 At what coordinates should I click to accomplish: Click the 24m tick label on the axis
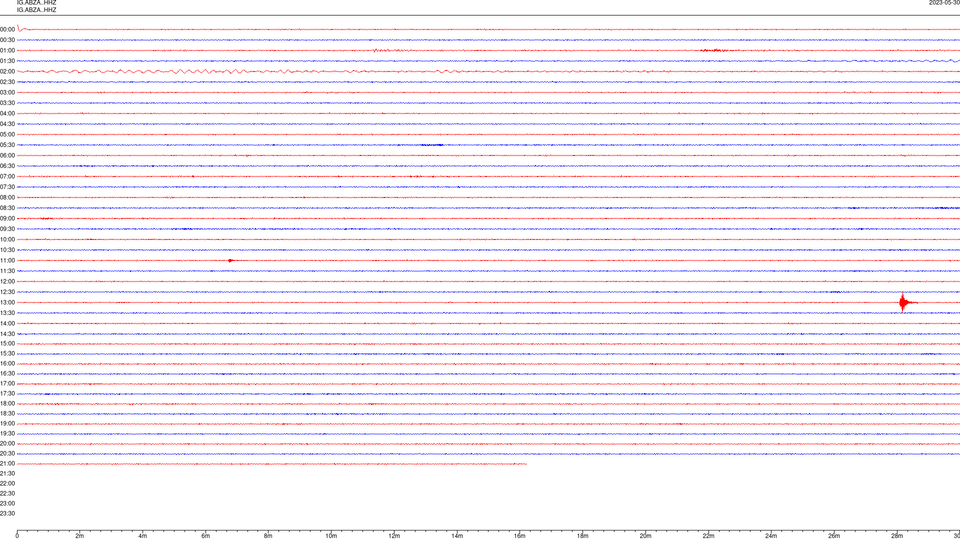click(771, 536)
